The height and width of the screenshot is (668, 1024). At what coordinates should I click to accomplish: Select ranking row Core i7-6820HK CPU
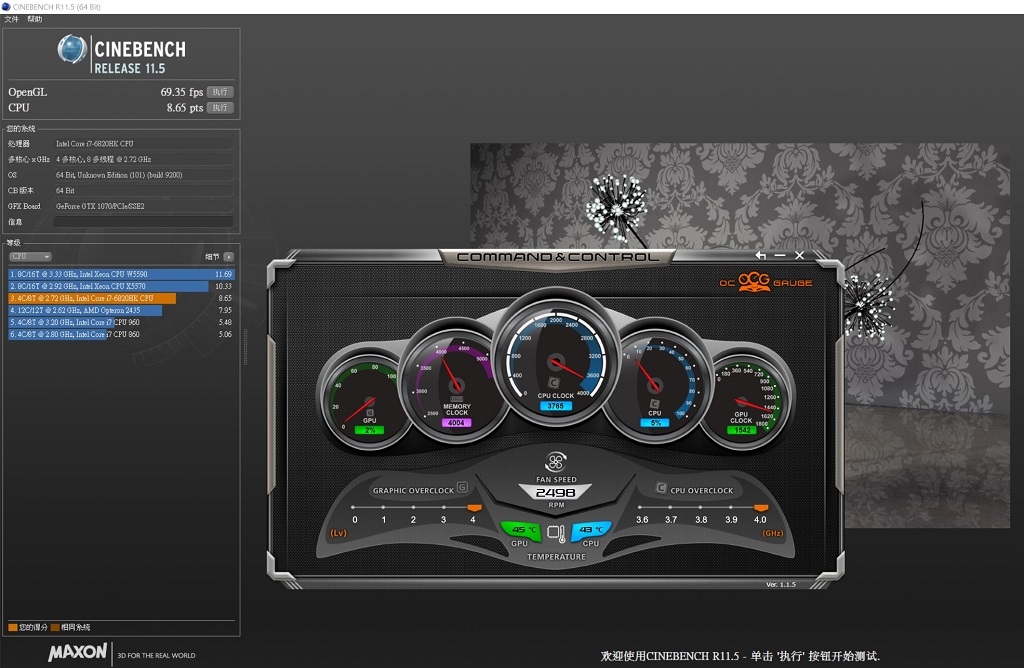[x=121, y=298]
